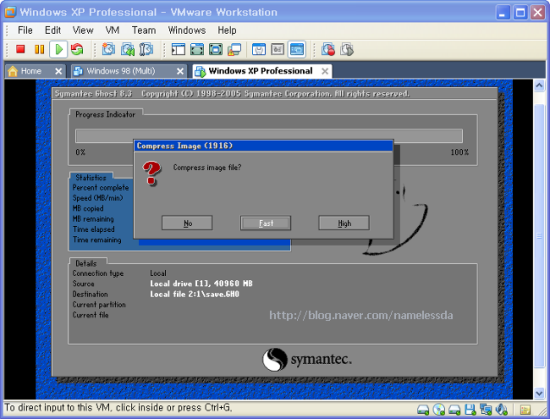Close the Home tab
The image size is (550, 419).
59,72
